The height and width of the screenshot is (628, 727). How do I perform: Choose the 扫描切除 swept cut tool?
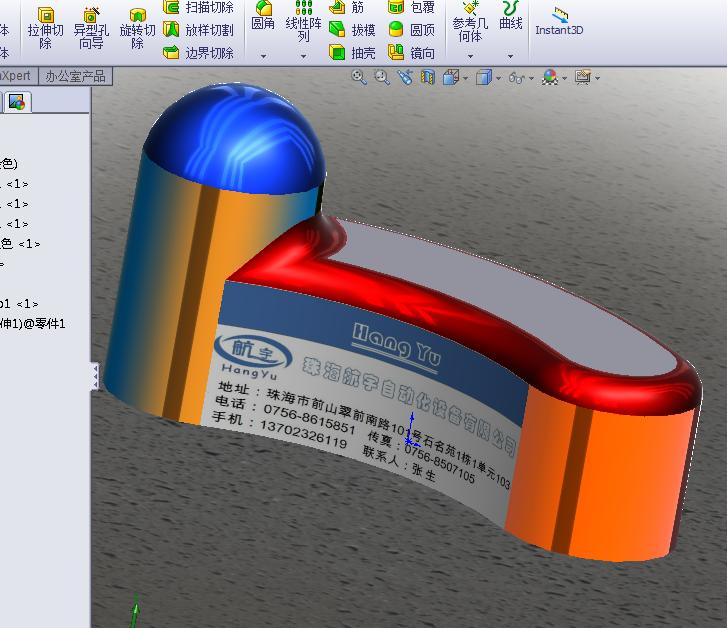pyautogui.click(x=198, y=7)
